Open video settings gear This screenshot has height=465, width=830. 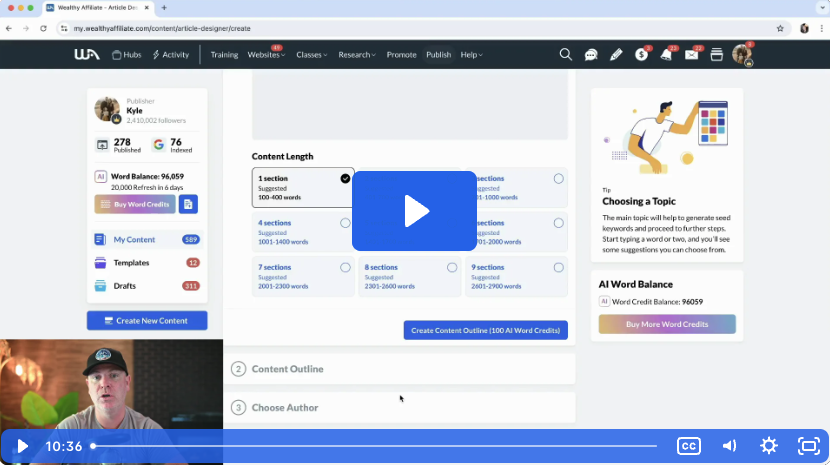[769, 446]
